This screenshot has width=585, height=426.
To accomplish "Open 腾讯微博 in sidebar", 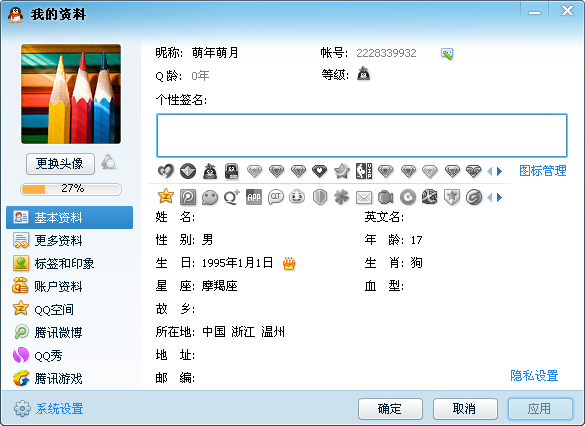I will (69, 332).
